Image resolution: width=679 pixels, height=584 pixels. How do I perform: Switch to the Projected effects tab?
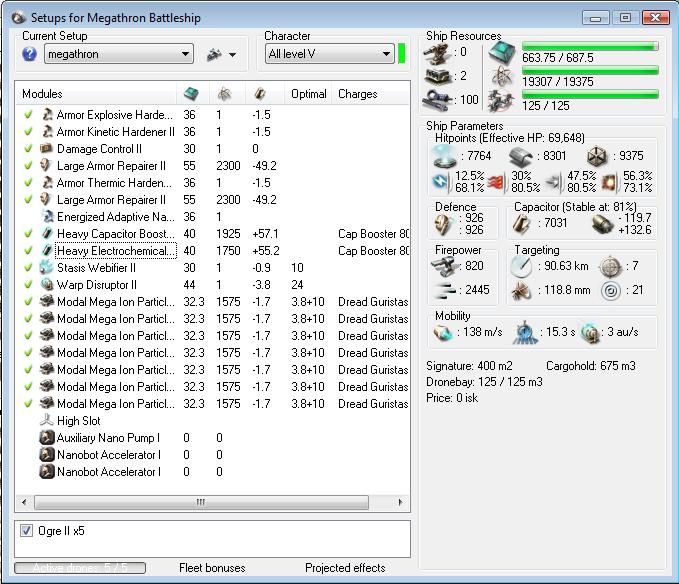click(x=345, y=568)
